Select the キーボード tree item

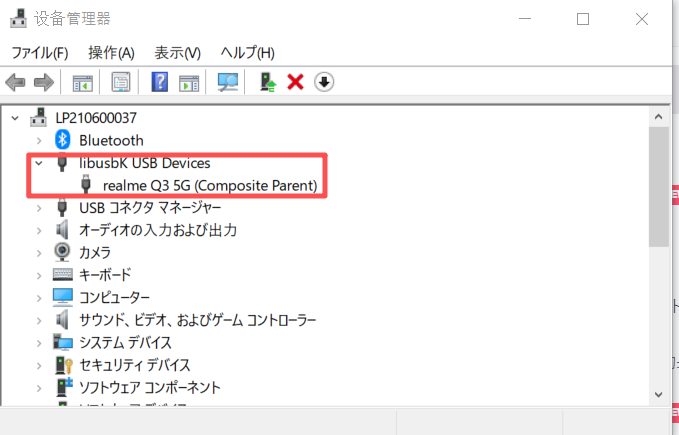coord(105,275)
